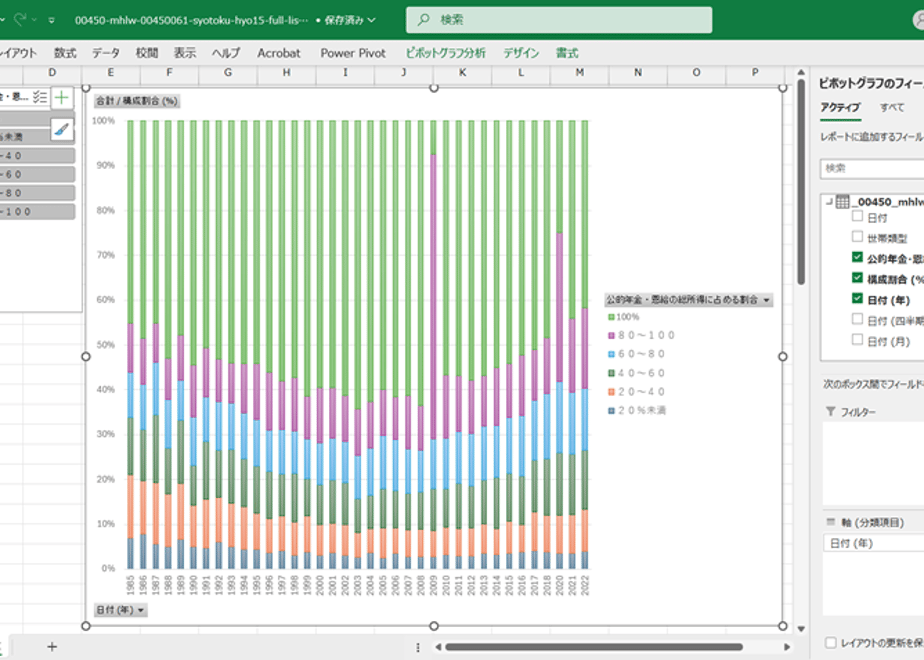Click the 2 0～4 0 legend swatch
The width and height of the screenshot is (924, 660).
click(x=611, y=392)
